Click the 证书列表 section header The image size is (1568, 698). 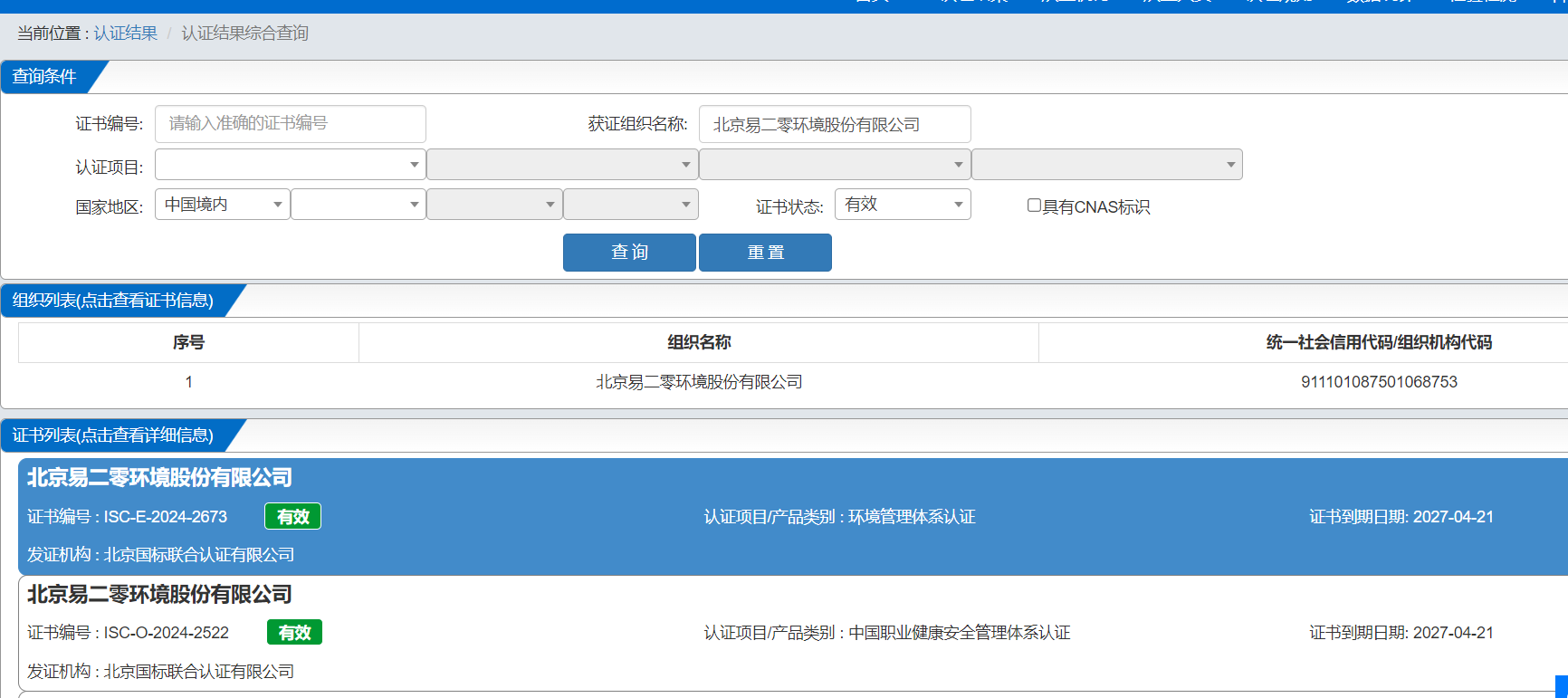tap(113, 435)
